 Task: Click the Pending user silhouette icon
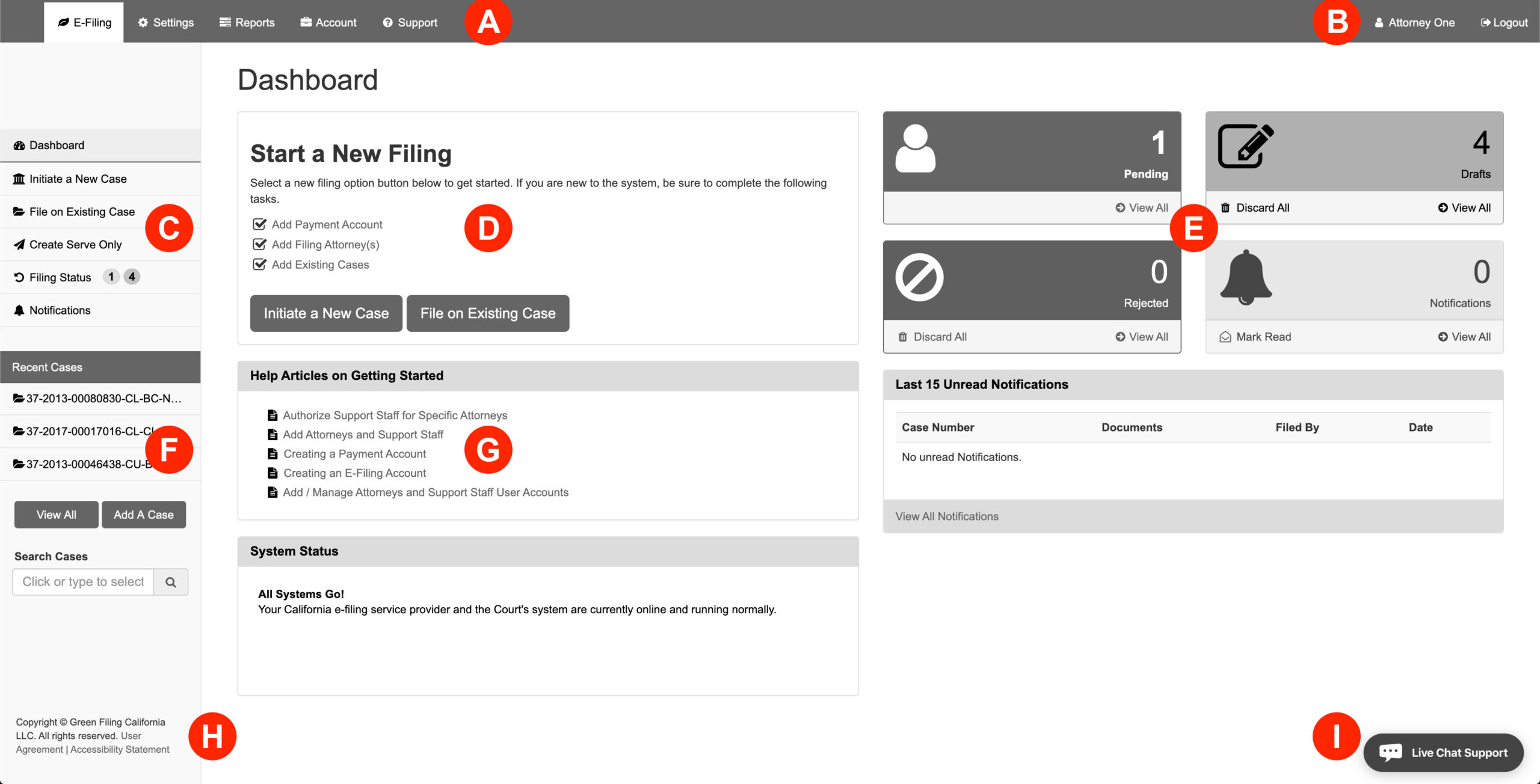(915, 149)
